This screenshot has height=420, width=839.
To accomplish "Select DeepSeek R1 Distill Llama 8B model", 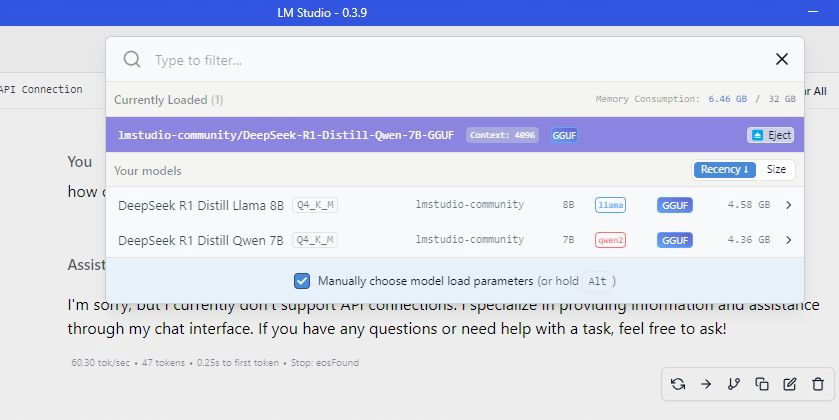I will point(201,205).
